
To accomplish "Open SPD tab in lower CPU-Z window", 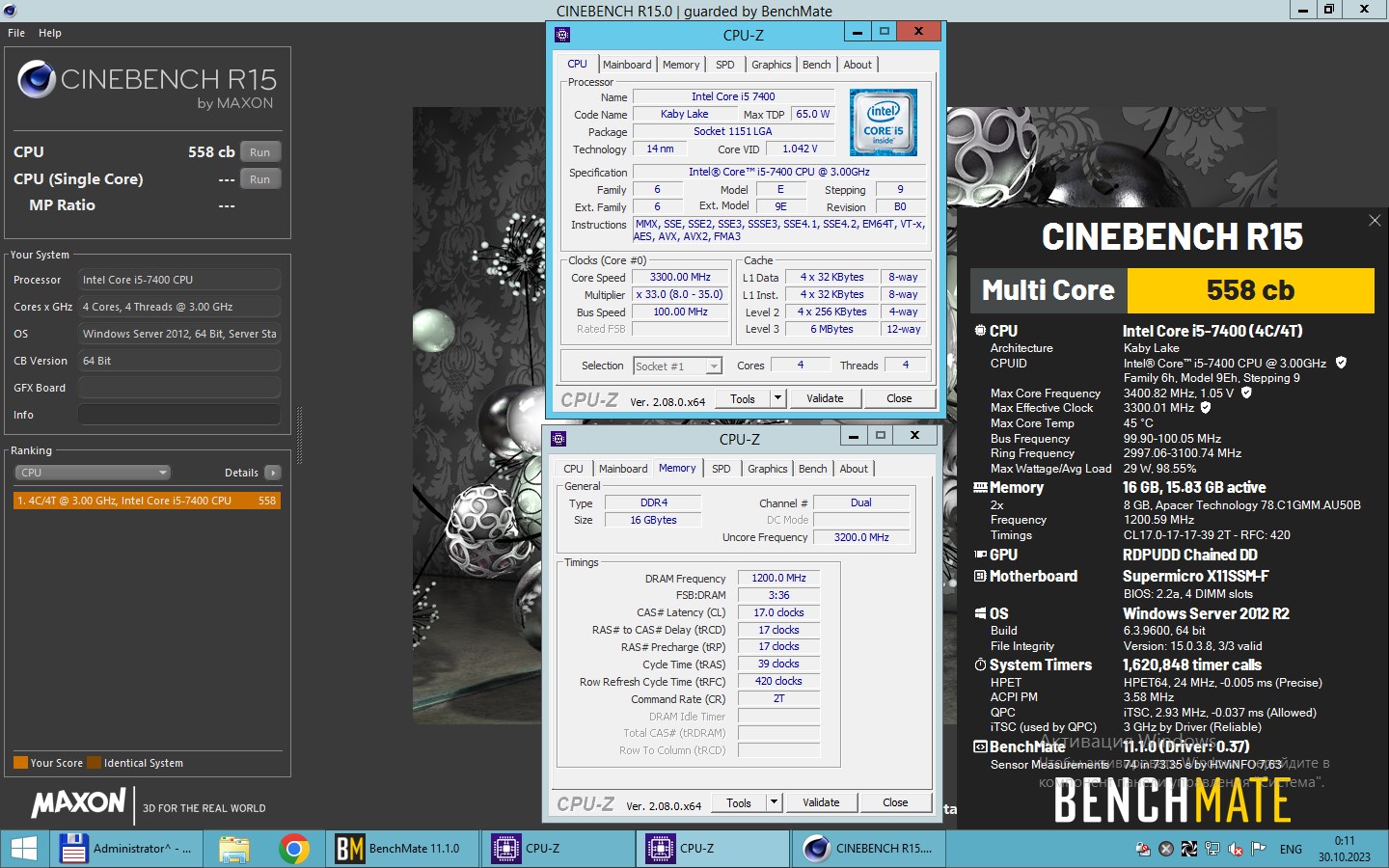I will (722, 469).
